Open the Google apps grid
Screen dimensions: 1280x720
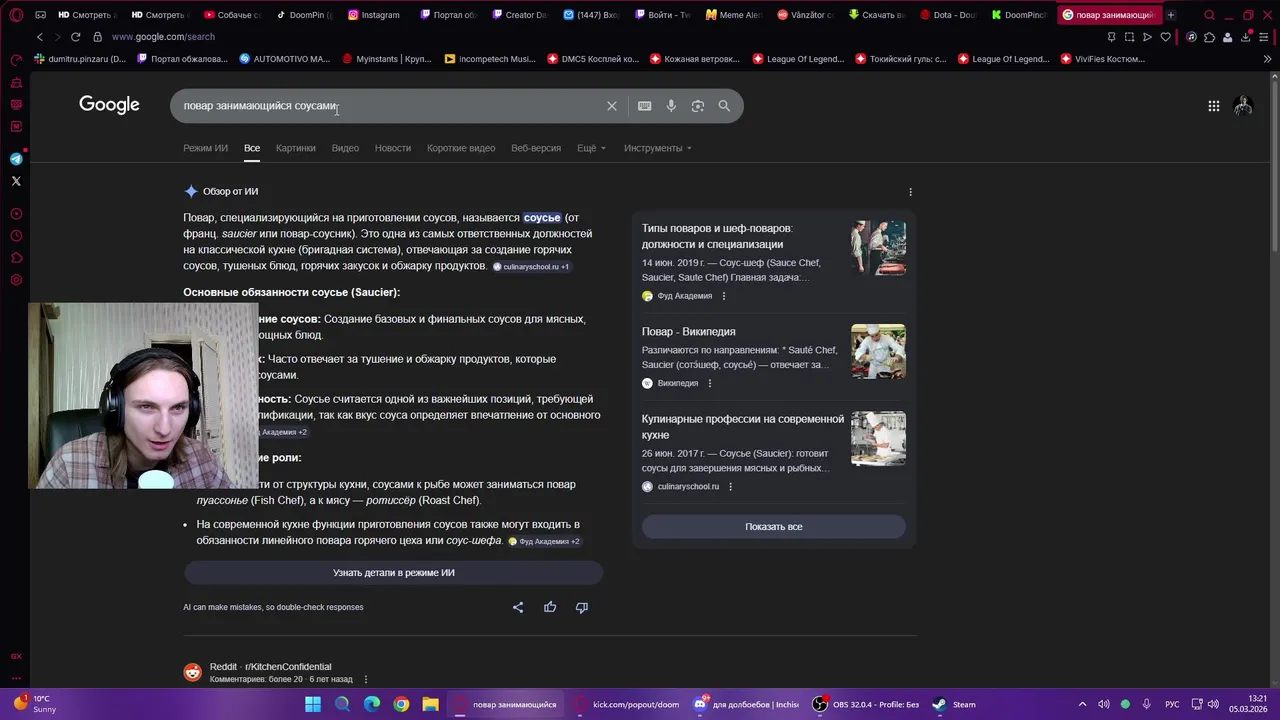pos(1213,106)
